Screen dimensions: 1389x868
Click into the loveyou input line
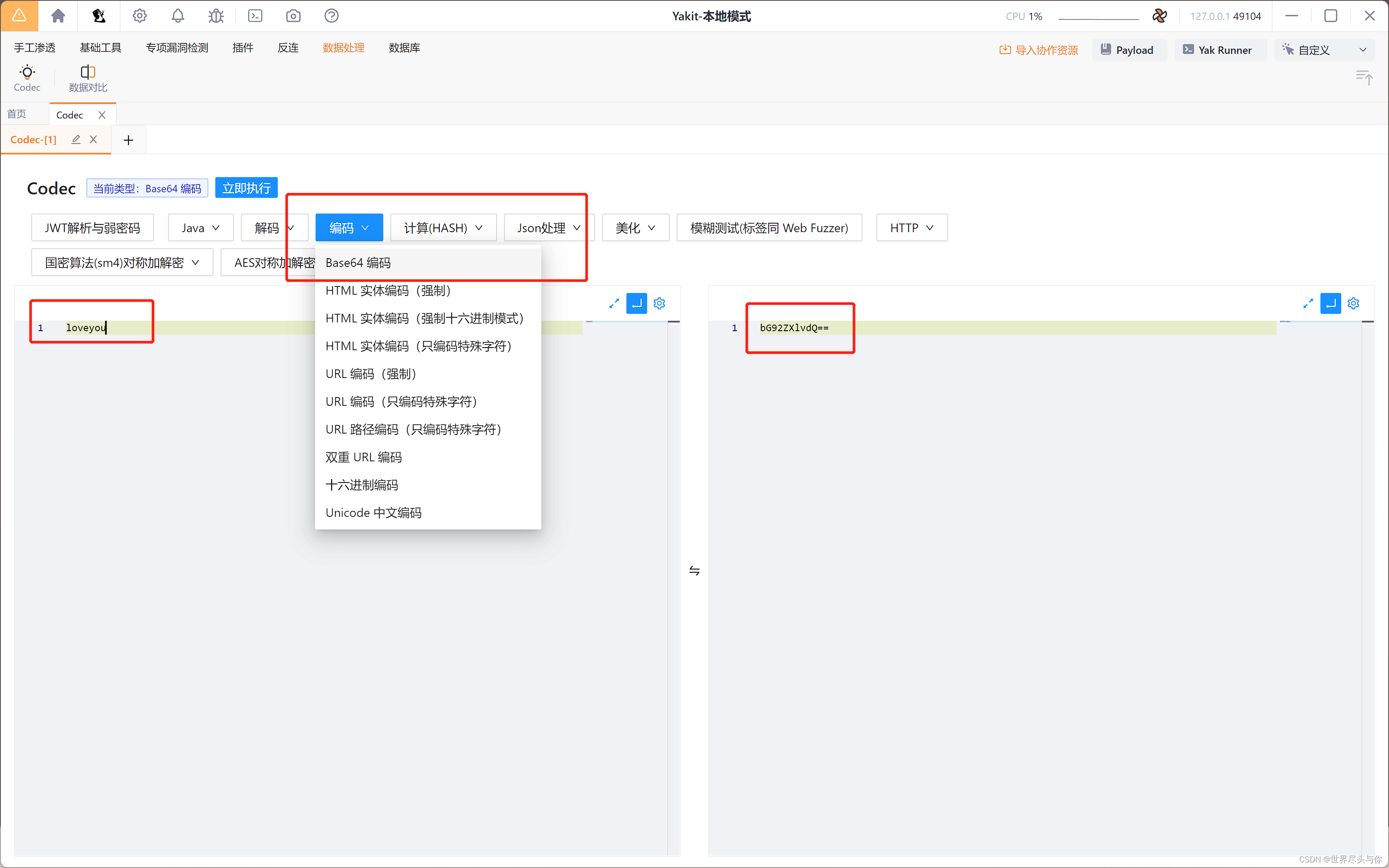[324, 328]
